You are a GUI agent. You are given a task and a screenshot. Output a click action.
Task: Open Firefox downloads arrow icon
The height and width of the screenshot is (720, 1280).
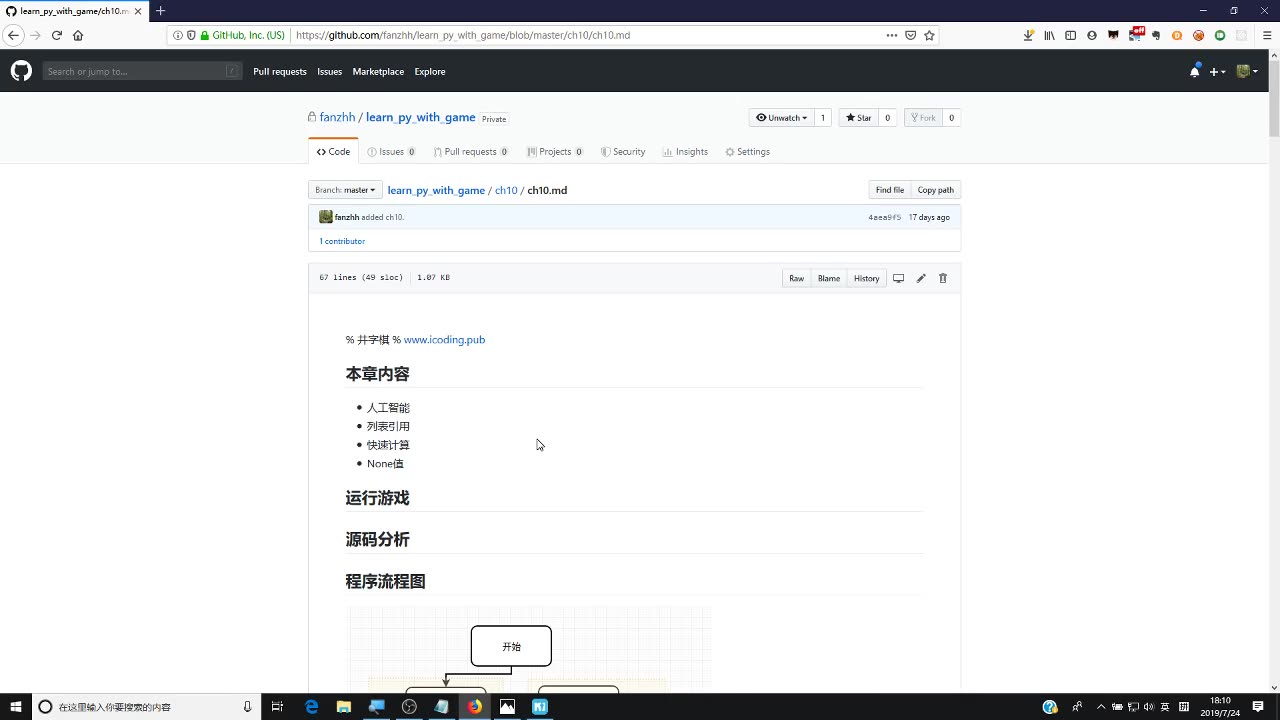(1027, 34)
